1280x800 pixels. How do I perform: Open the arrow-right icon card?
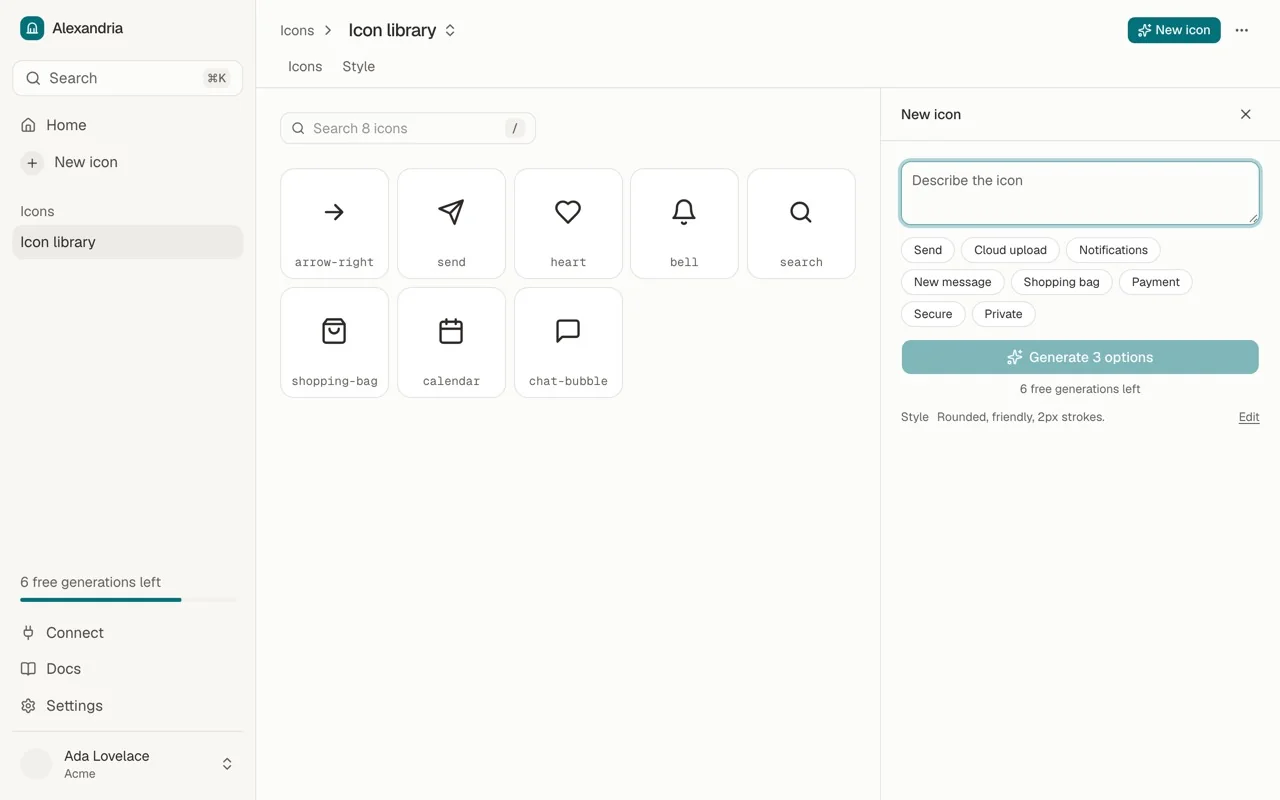click(334, 223)
